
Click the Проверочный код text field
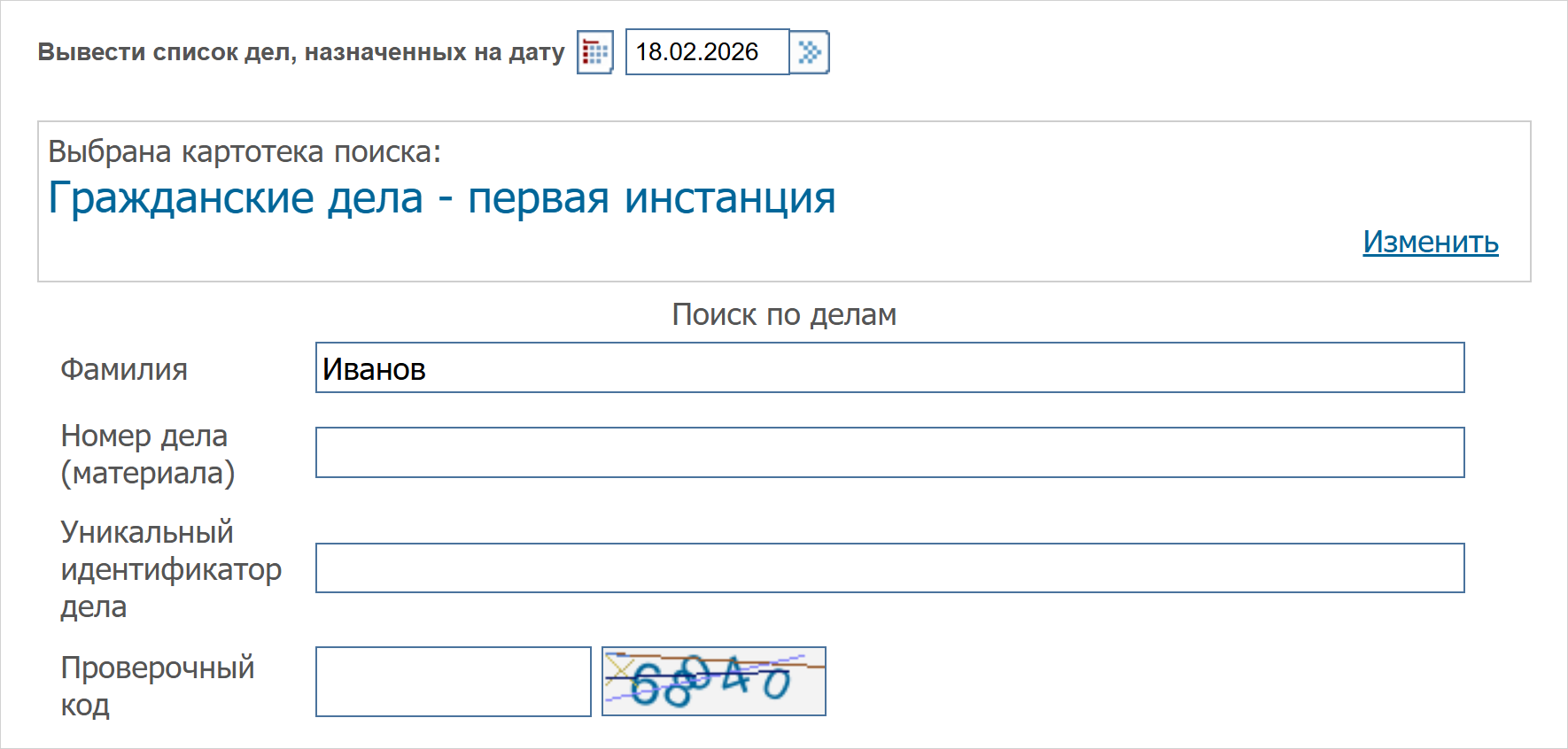453,681
